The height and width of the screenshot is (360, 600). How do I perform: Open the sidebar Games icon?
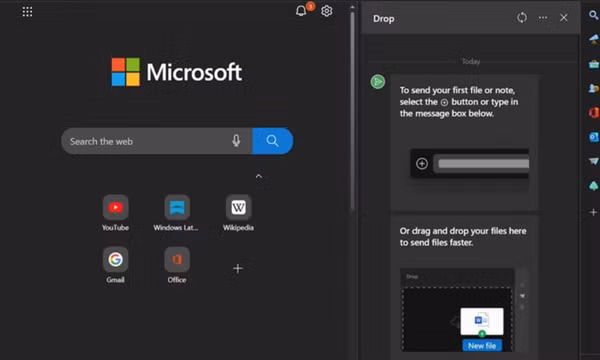coord(593,88)
